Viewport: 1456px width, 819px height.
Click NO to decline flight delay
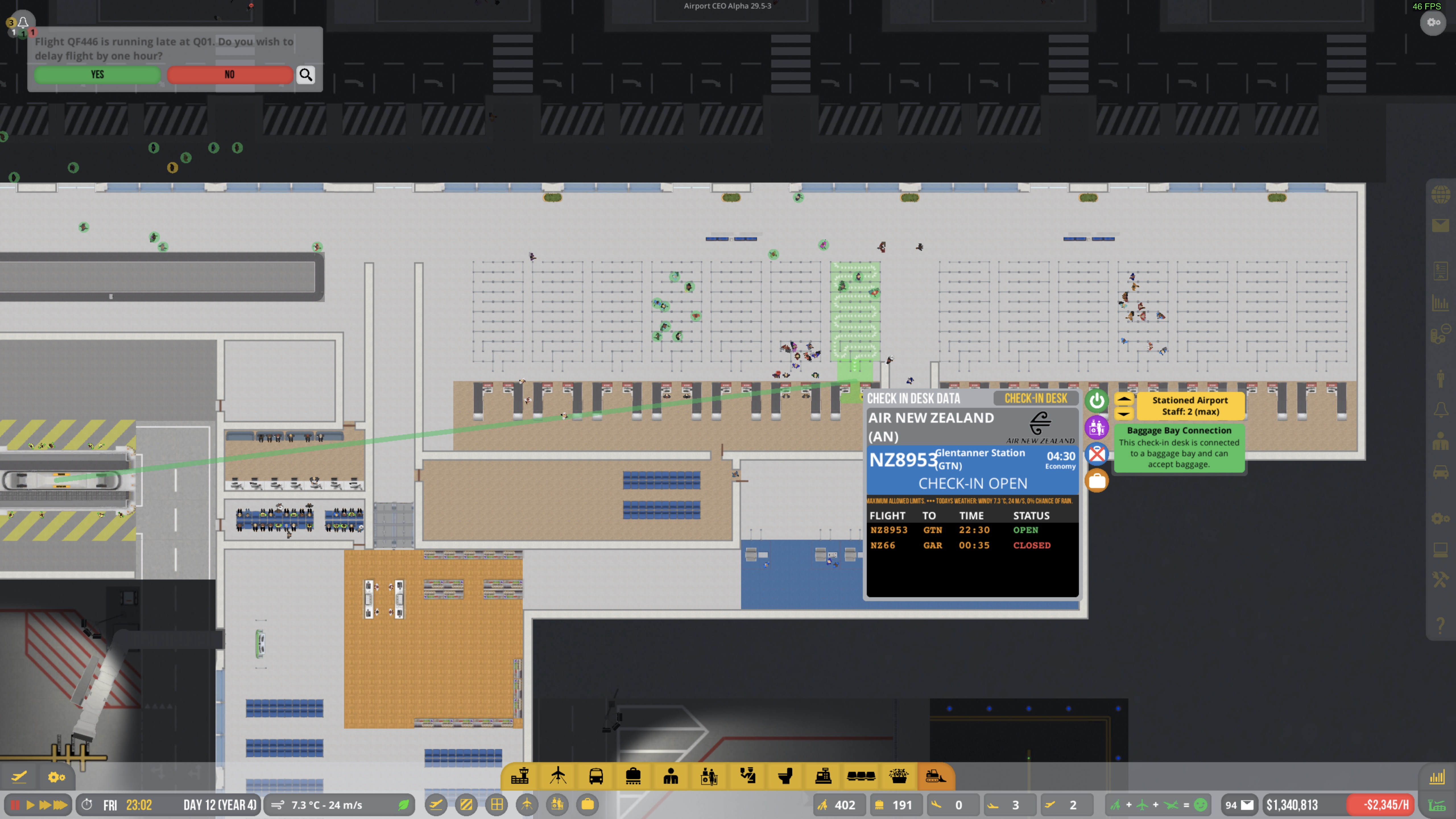229,75
